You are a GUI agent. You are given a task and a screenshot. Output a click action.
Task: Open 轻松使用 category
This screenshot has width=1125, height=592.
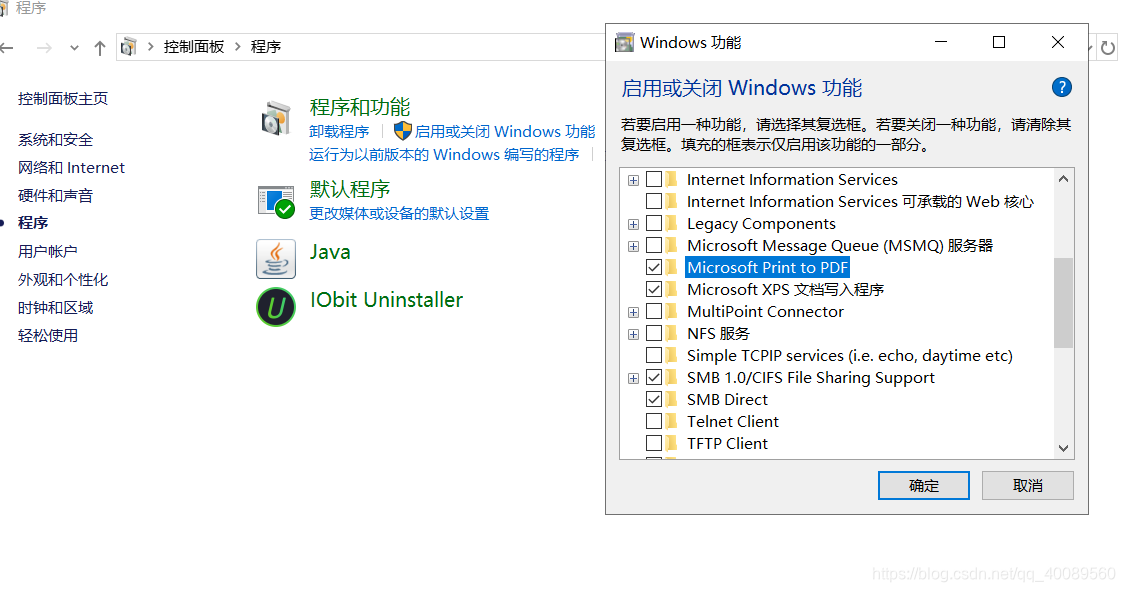[x=48, y=336]
